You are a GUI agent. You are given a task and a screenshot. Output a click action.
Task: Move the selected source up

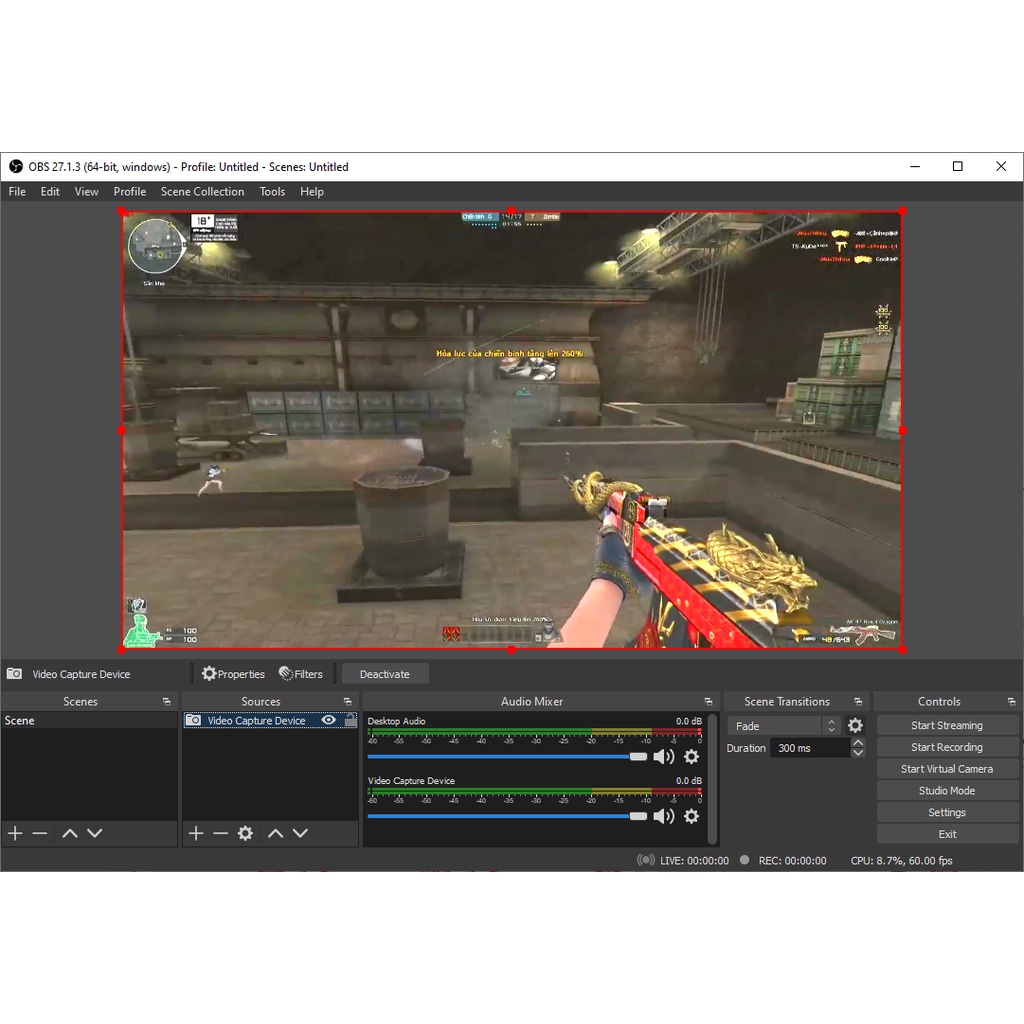(x=275, y=833)
